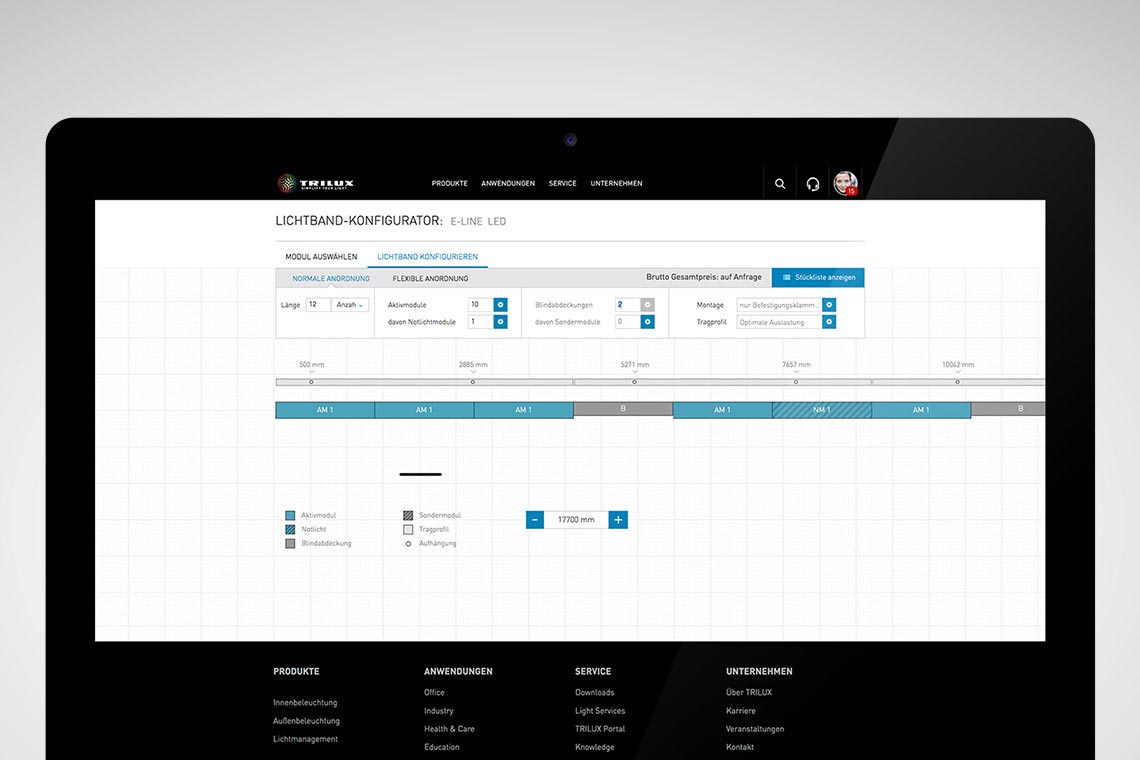Open the Unternehmen header menu
Image resolution: width=1140 pixels, height=760 pixels.
617,183
